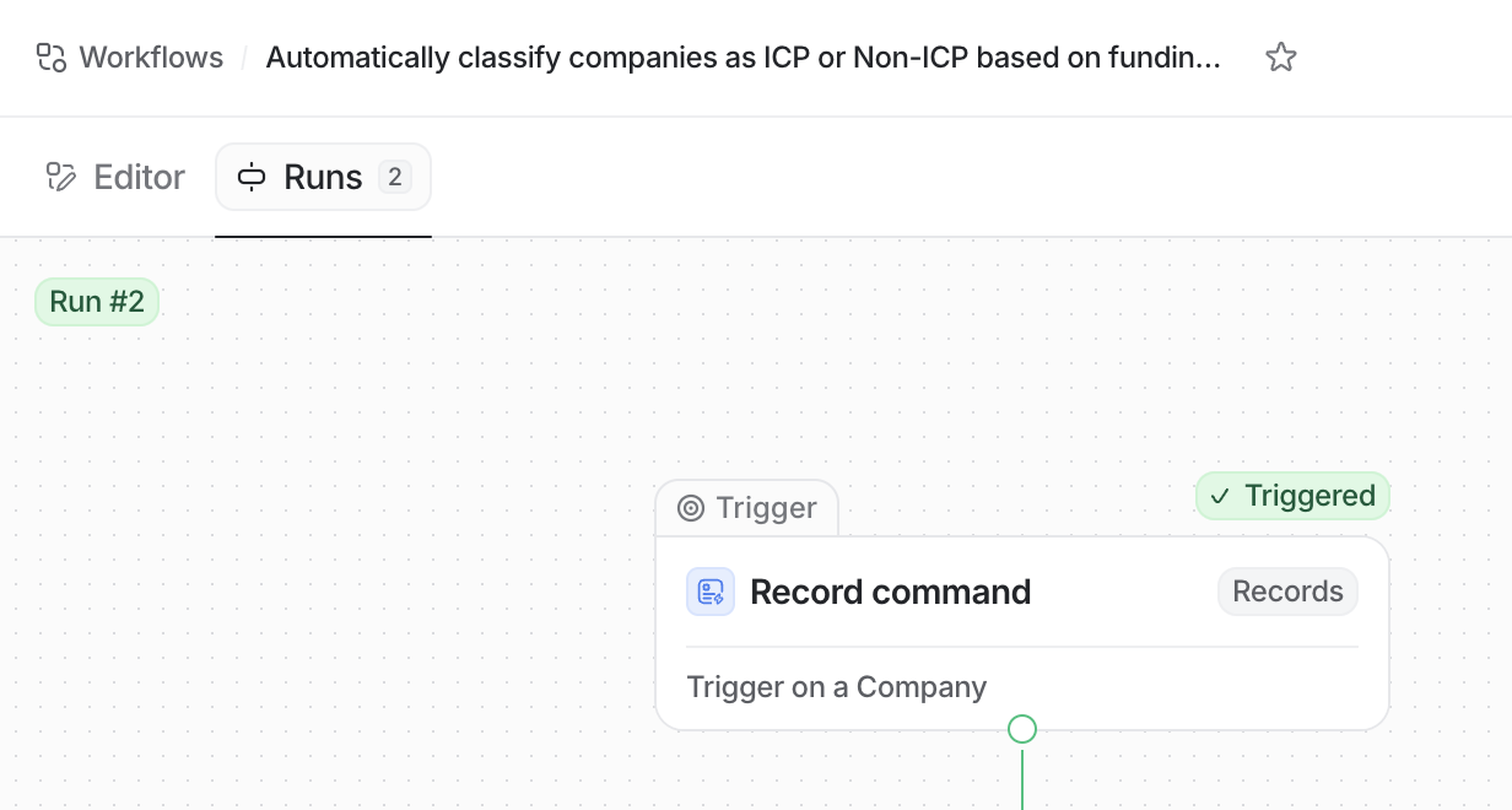Select the Record command trigger card
The height and width of the screenshot is (810, 1512).
[x=1021, y=634]
